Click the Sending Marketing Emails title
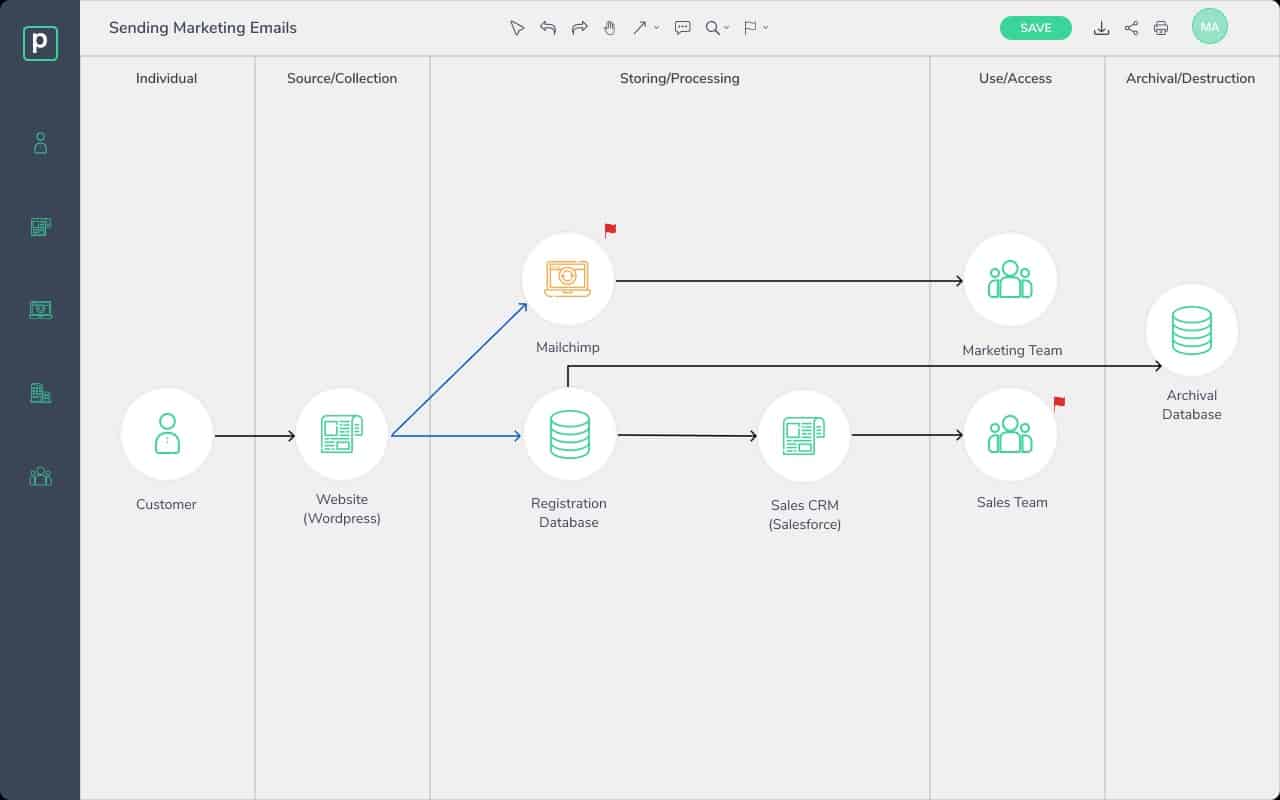Viewport: 1280px width, 800px height. (x=203, y=28)
